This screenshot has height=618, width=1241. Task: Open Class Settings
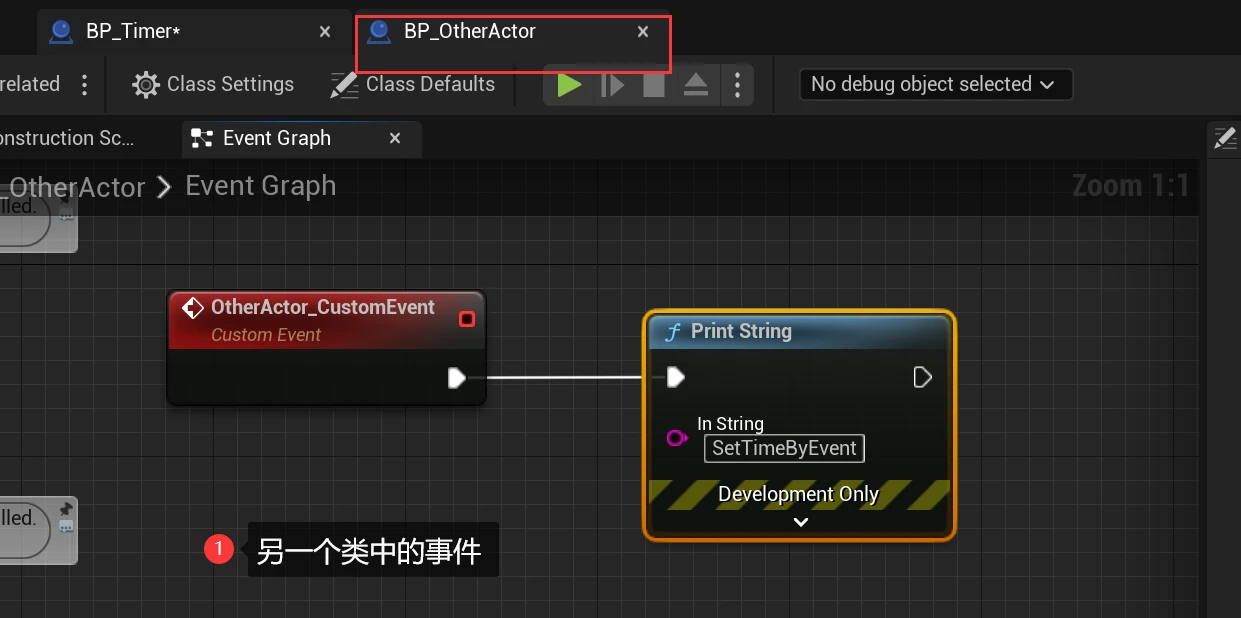pos(214,84)
